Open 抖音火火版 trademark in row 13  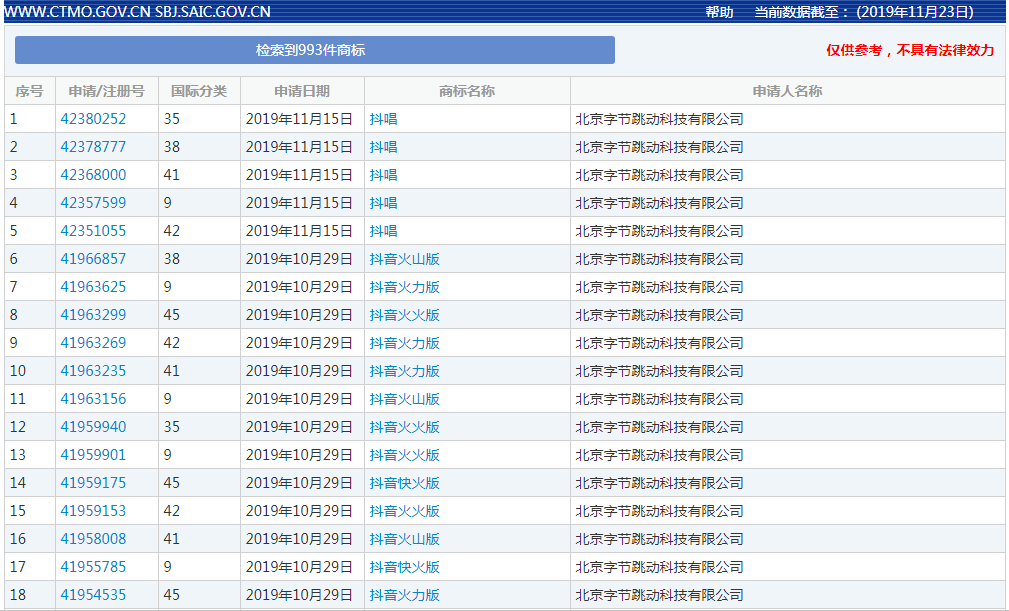[405, 455]
